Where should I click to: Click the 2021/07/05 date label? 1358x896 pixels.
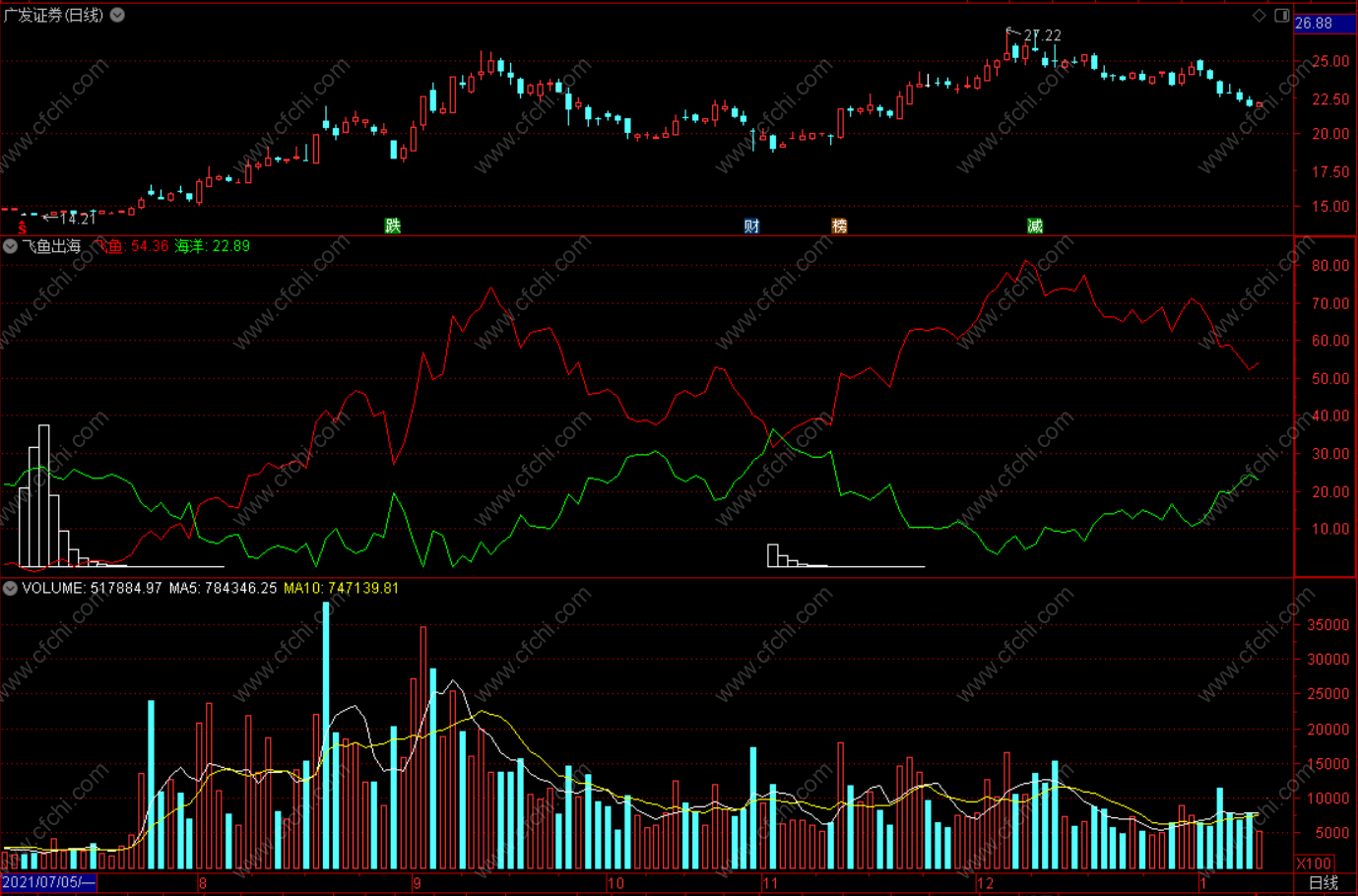point(49,882)
